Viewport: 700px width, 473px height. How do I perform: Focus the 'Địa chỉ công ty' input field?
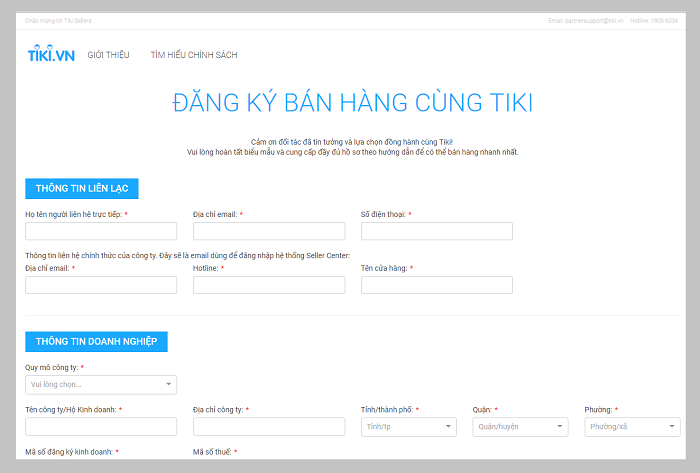tap(269, 427)
